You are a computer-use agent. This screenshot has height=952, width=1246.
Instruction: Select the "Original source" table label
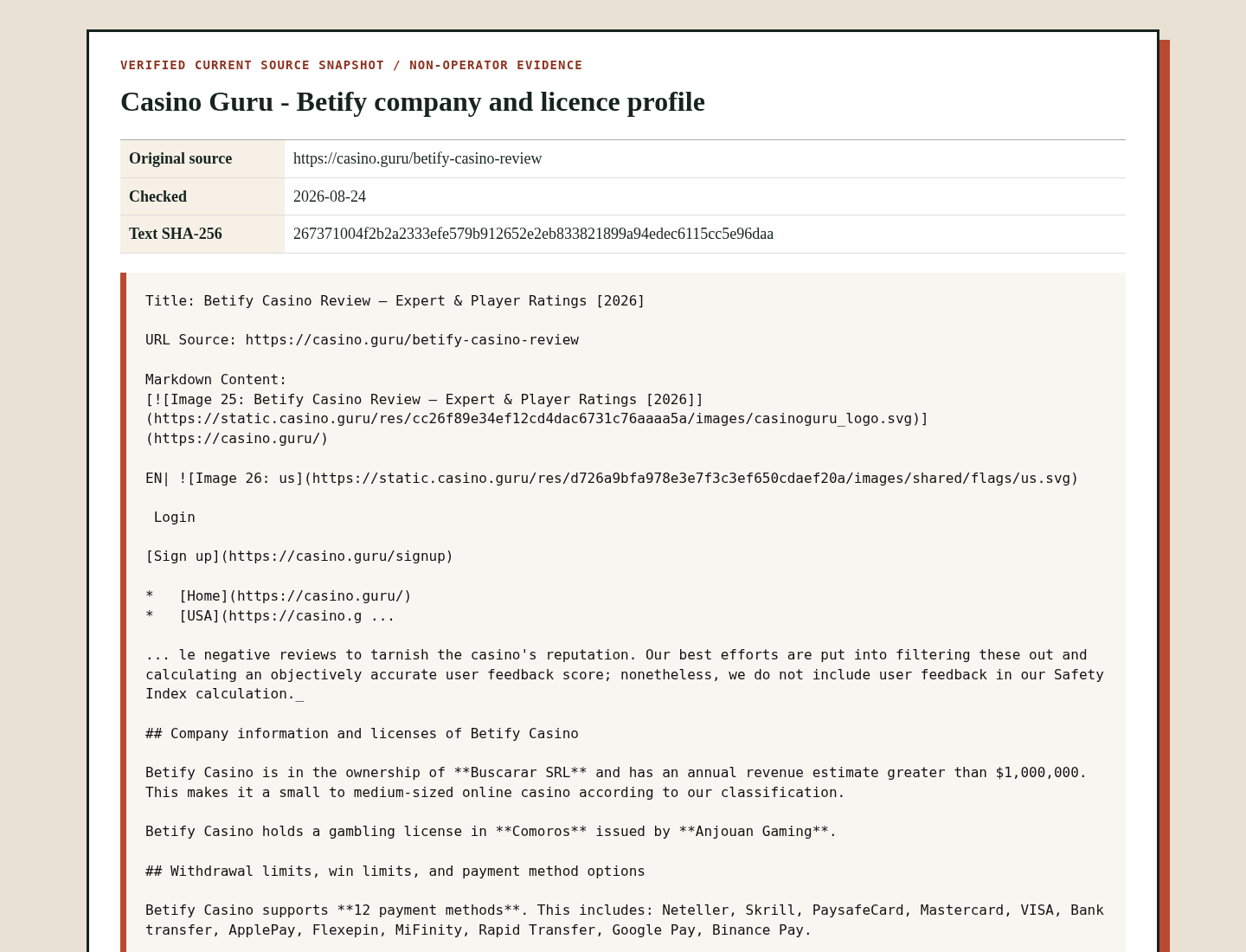181,158
